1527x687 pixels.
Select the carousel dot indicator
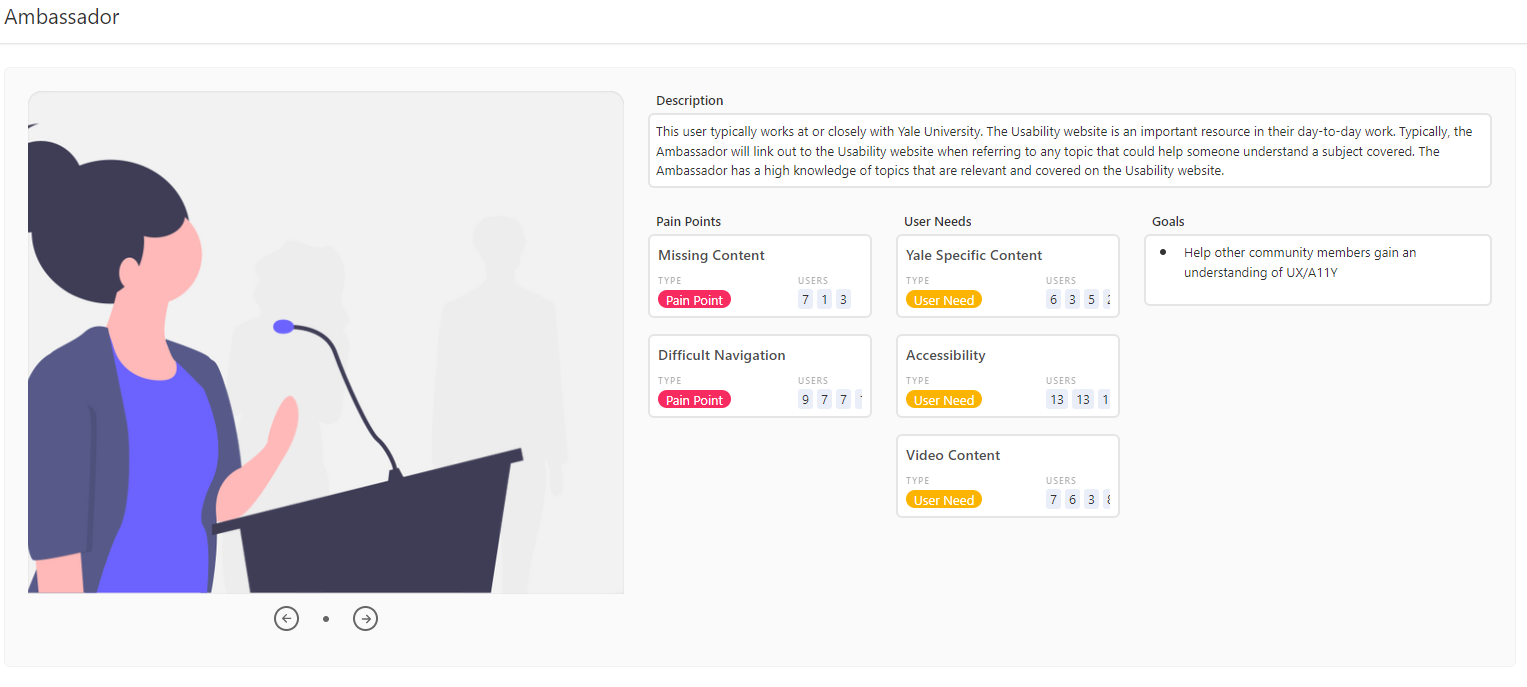pos(326,619)
